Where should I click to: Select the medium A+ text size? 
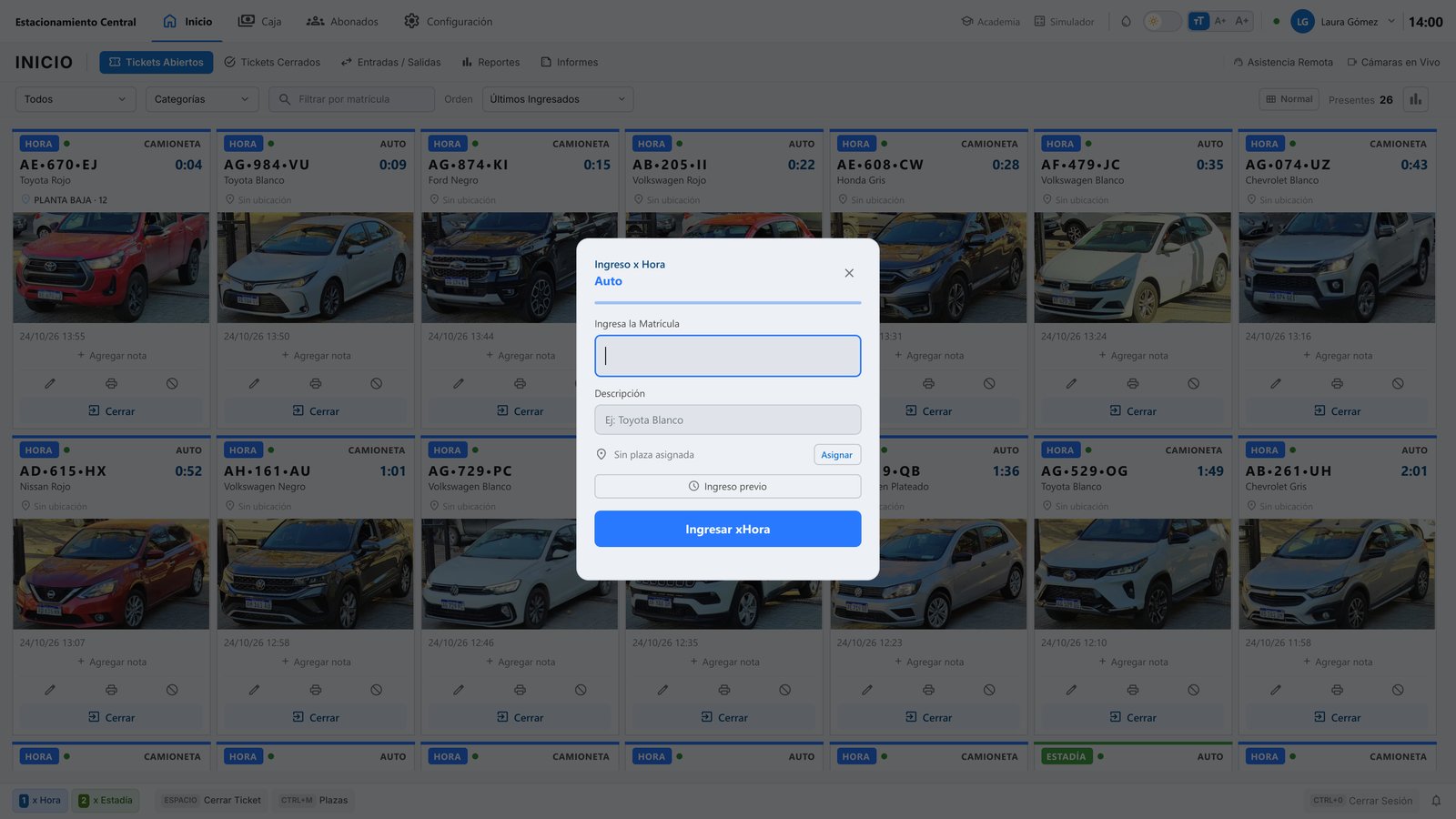pos(1220,21)
